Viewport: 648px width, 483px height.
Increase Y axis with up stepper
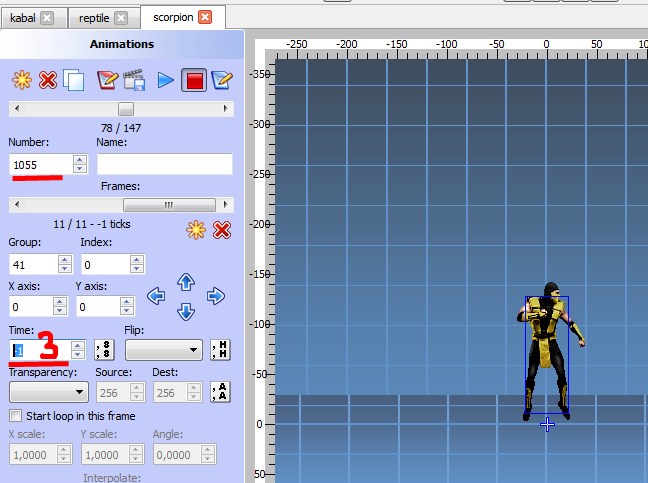click(x=127, y=302)
